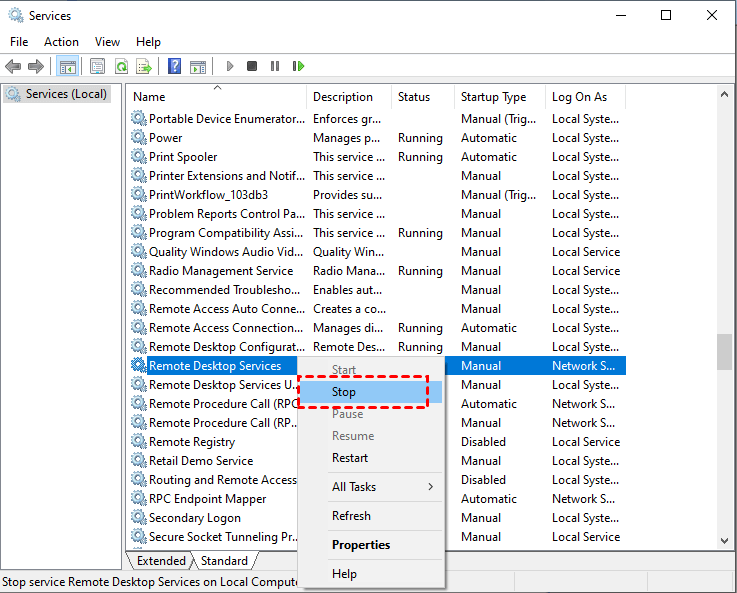Screen dimensions: 737x593
Task: Open the Action menu
Action: click(61, 42)
